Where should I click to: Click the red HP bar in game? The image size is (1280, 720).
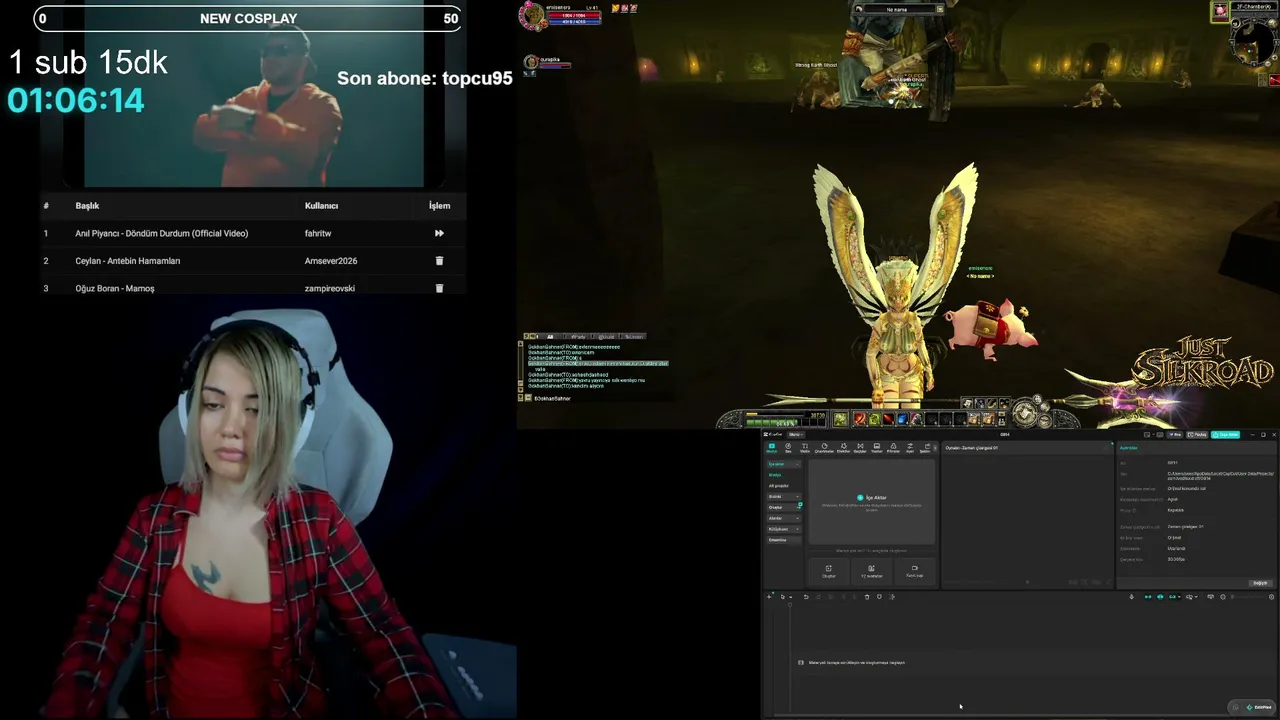[573, 15]
